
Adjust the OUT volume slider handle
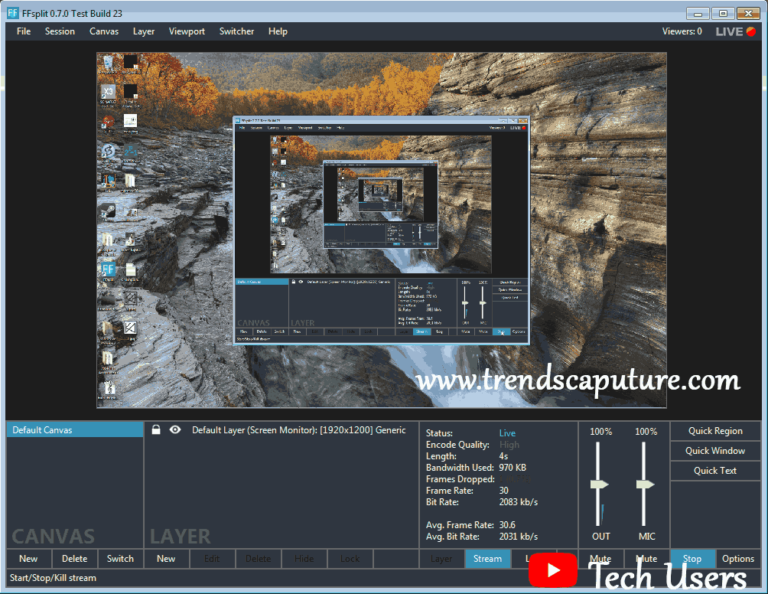click(x=599, y=484)
